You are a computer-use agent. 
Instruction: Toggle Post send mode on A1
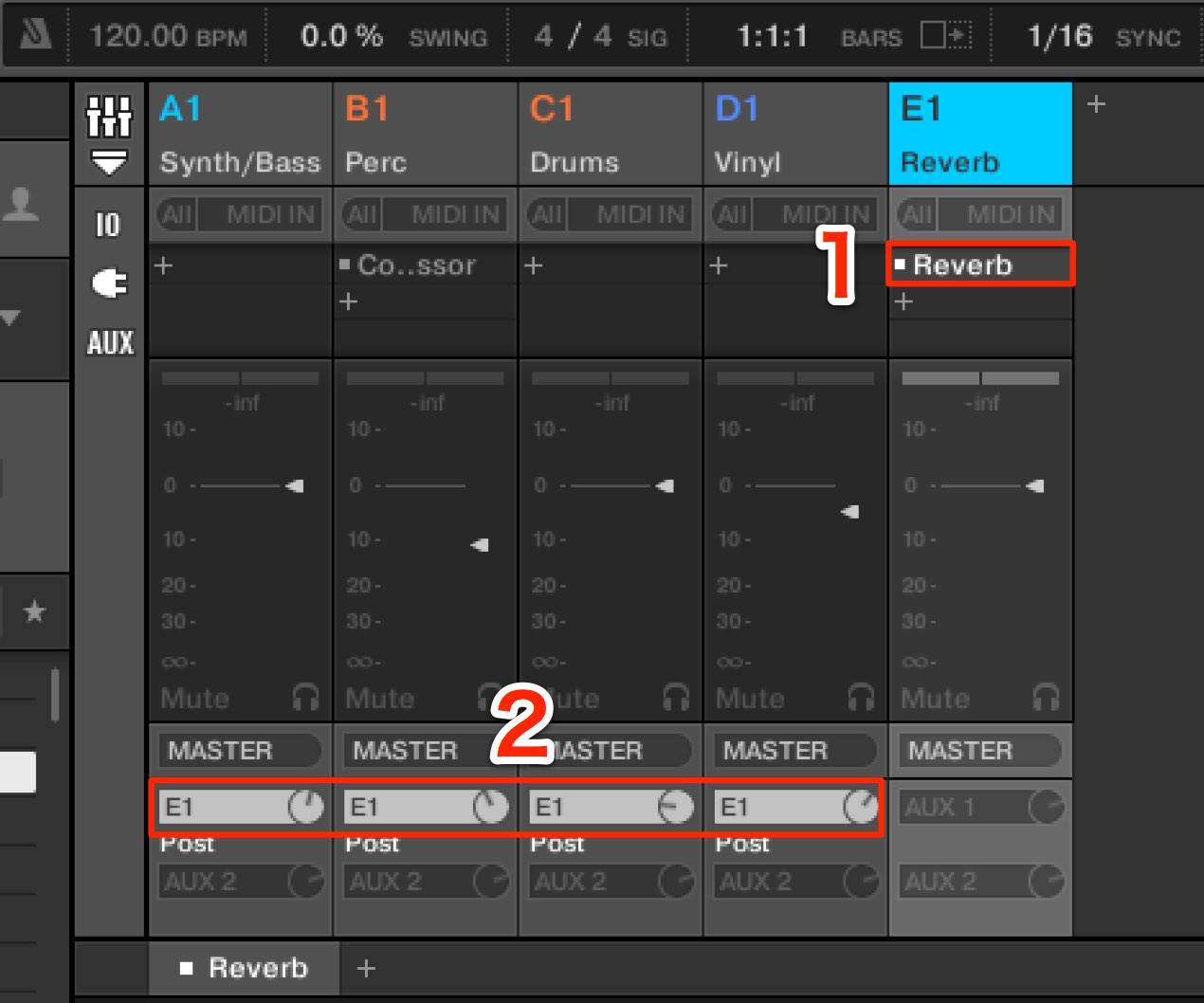[x=187, y=844]
